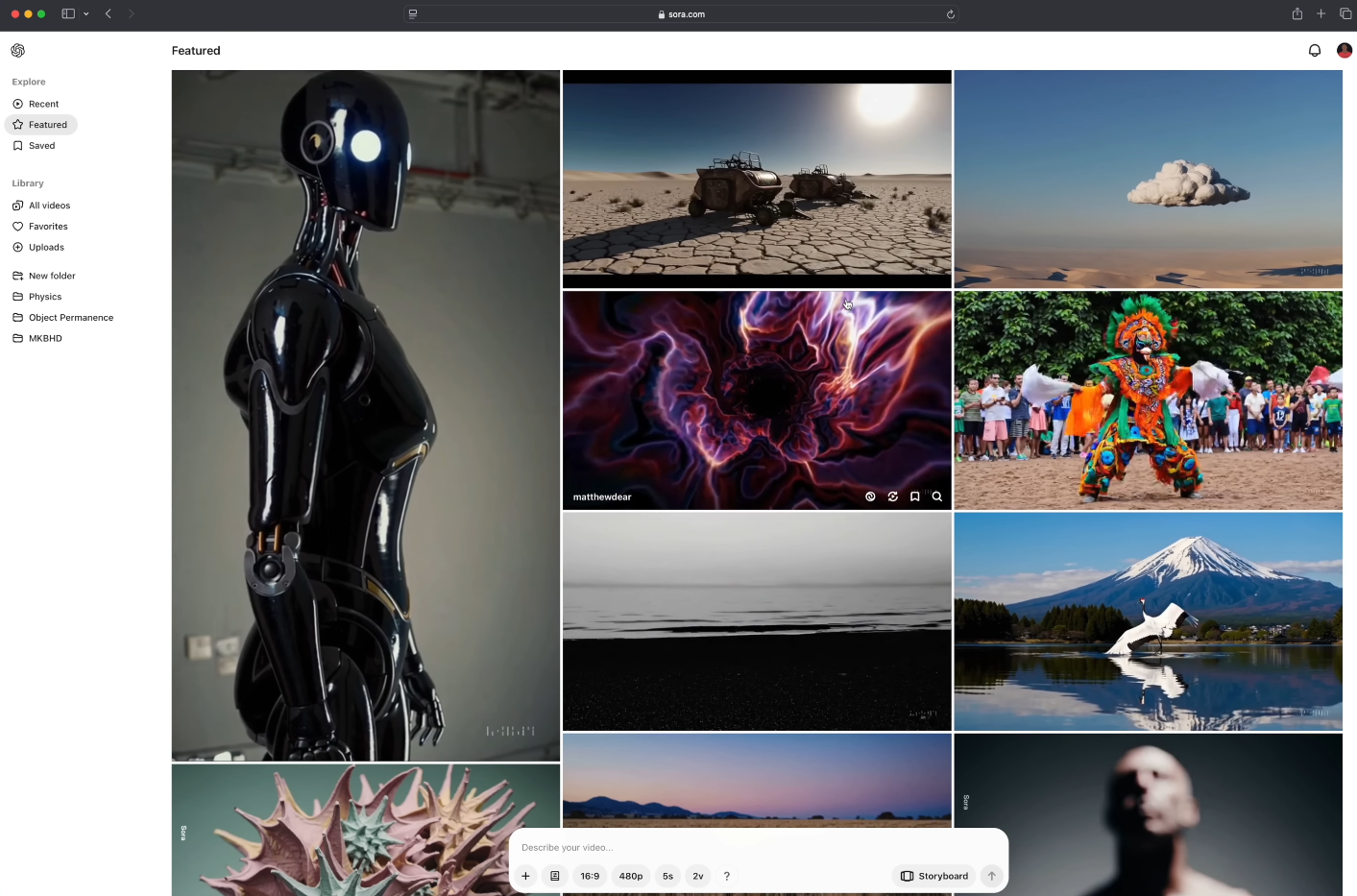The width and height of the screenshot is (1357, 896).
Task: Click the magnifier icon on the matthewdear video
Action: [x=936, y=496]
